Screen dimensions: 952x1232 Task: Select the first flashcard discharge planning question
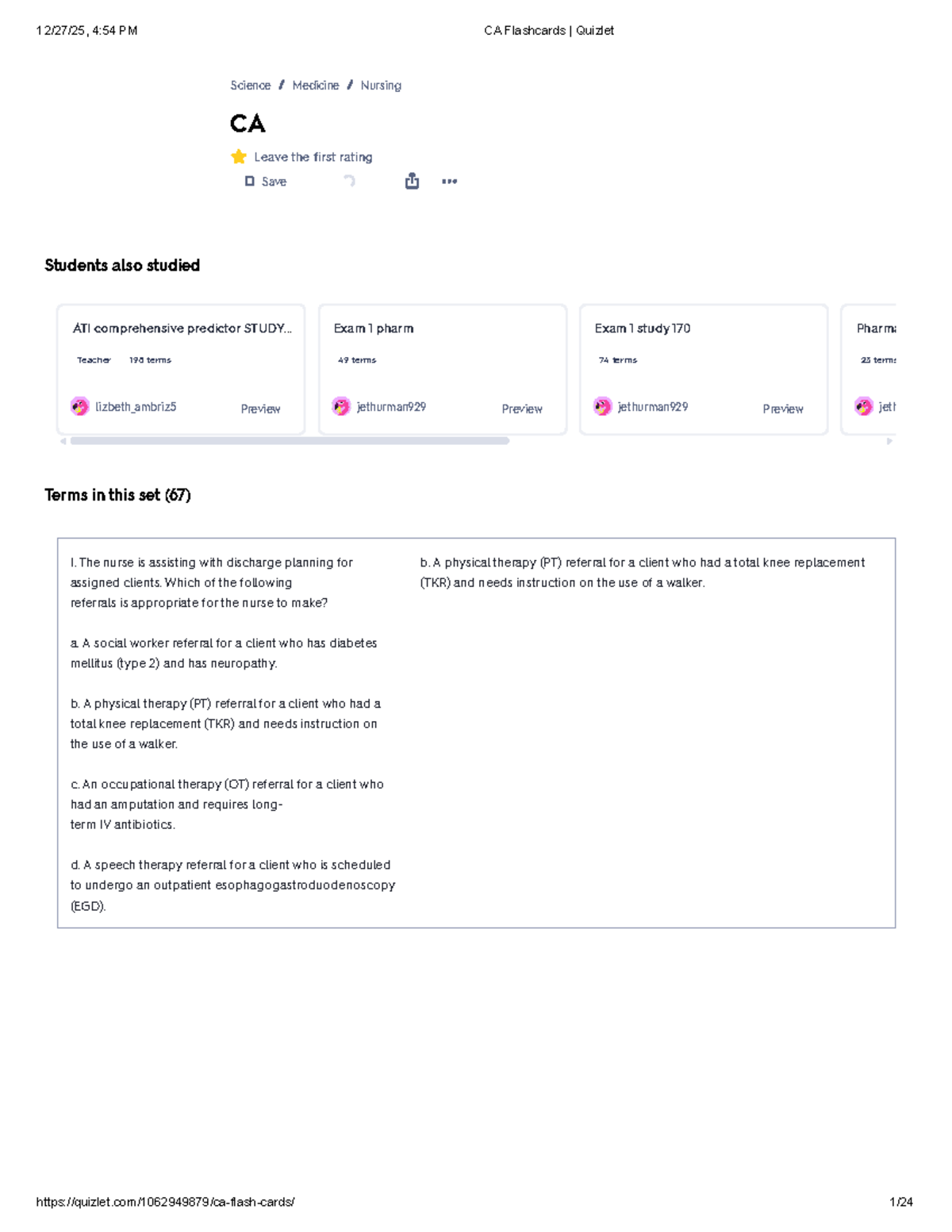tap(232, 734)
